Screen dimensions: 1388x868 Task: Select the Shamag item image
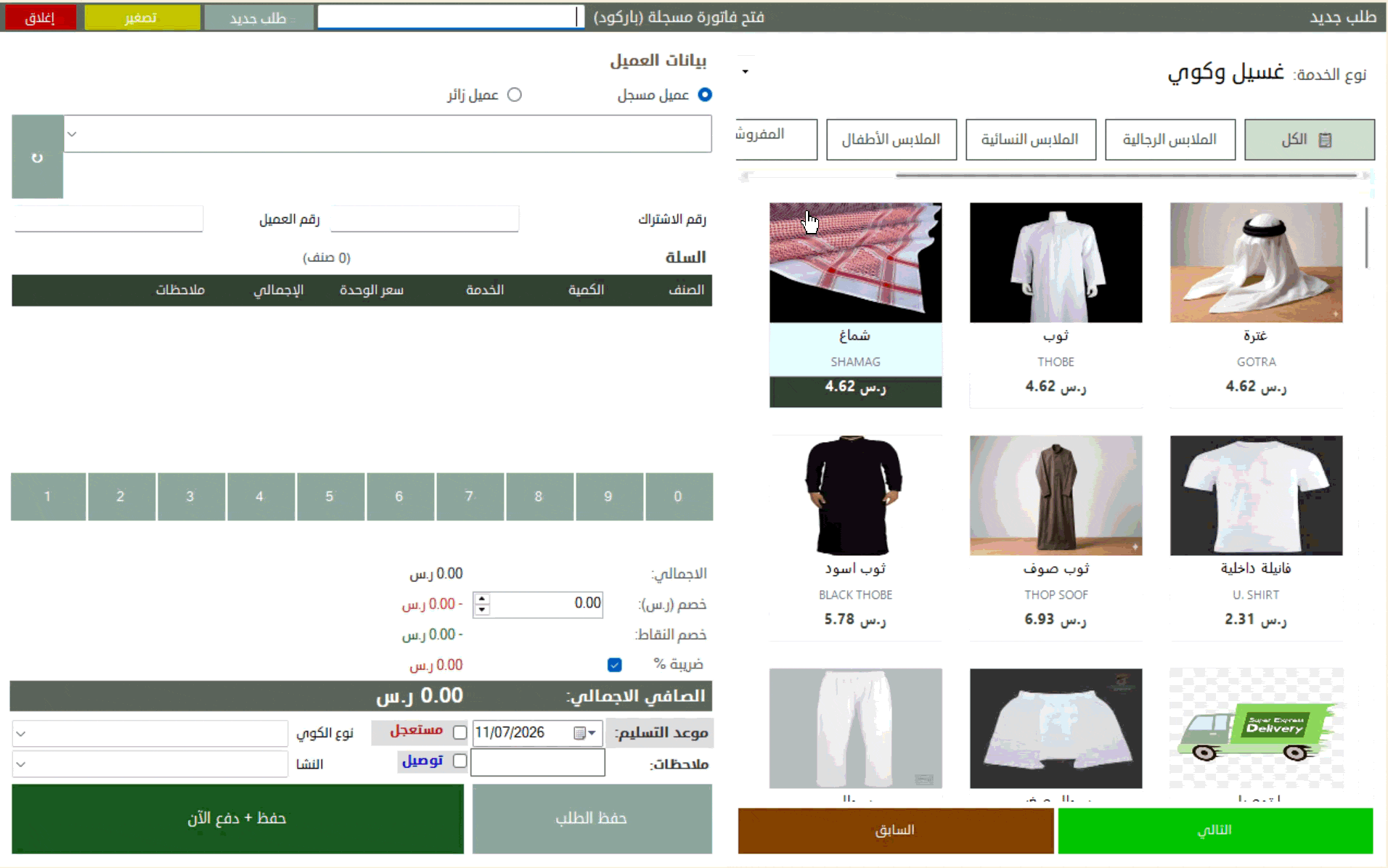855,263
